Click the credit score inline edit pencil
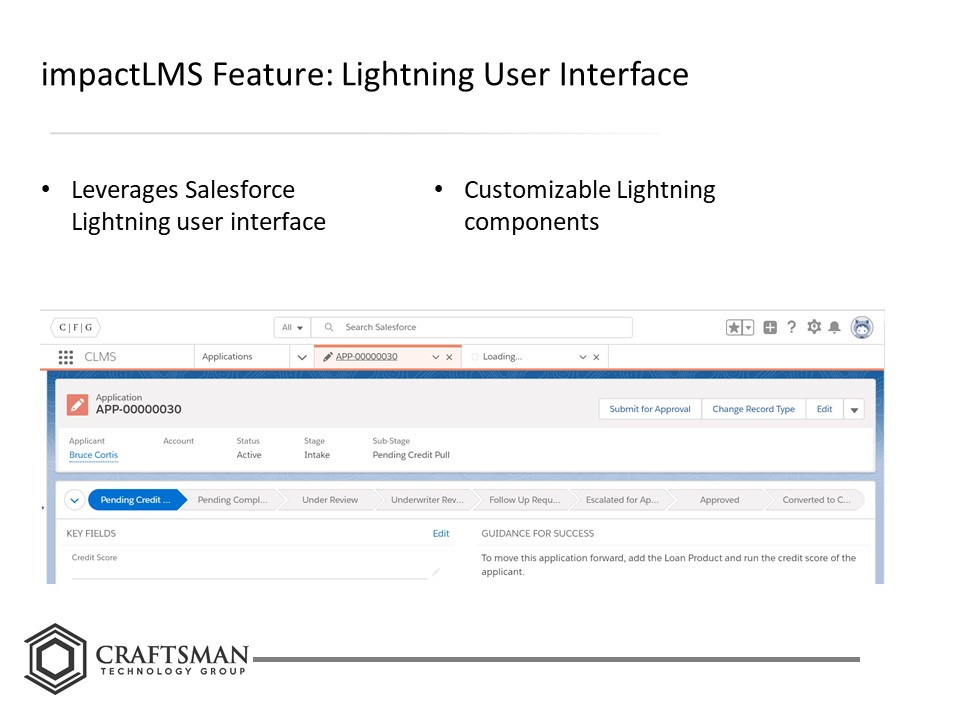This screenshot has width=960, height=720. [x=436, y=572]
